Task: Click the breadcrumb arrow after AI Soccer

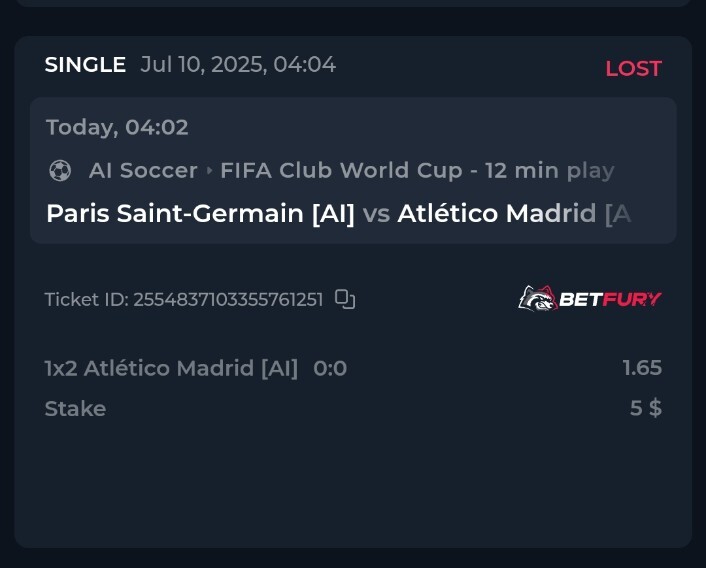Action: coord(209,171)
